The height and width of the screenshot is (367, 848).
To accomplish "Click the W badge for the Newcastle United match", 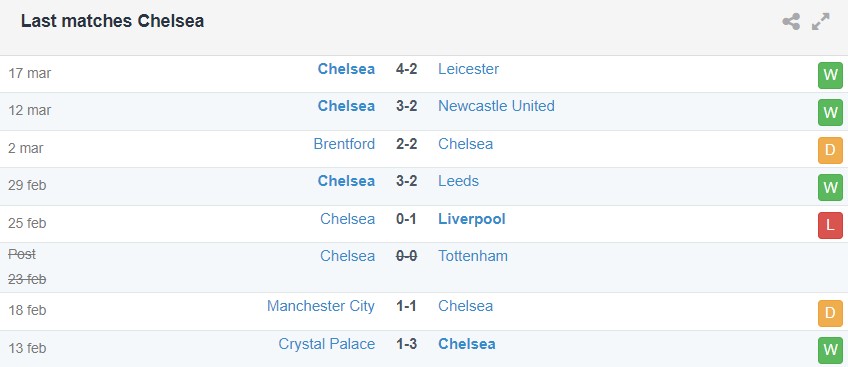I will [x=830, y=113].
